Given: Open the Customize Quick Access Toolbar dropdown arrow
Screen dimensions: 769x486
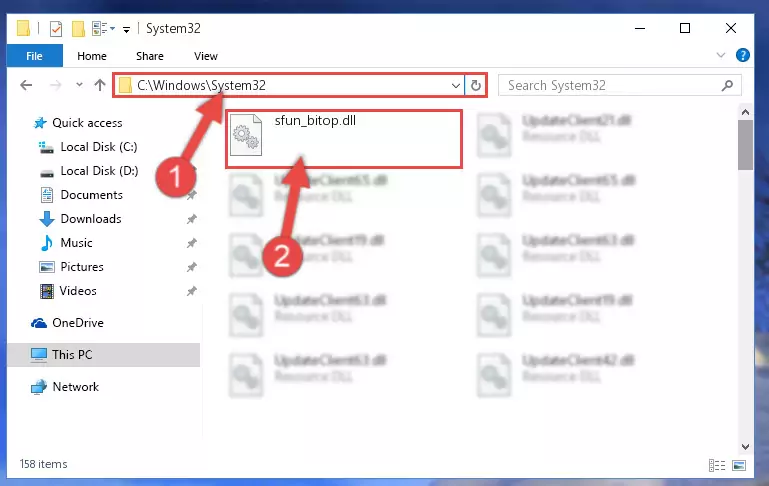Looking at the screenshot, I should (x=127, y=30).
